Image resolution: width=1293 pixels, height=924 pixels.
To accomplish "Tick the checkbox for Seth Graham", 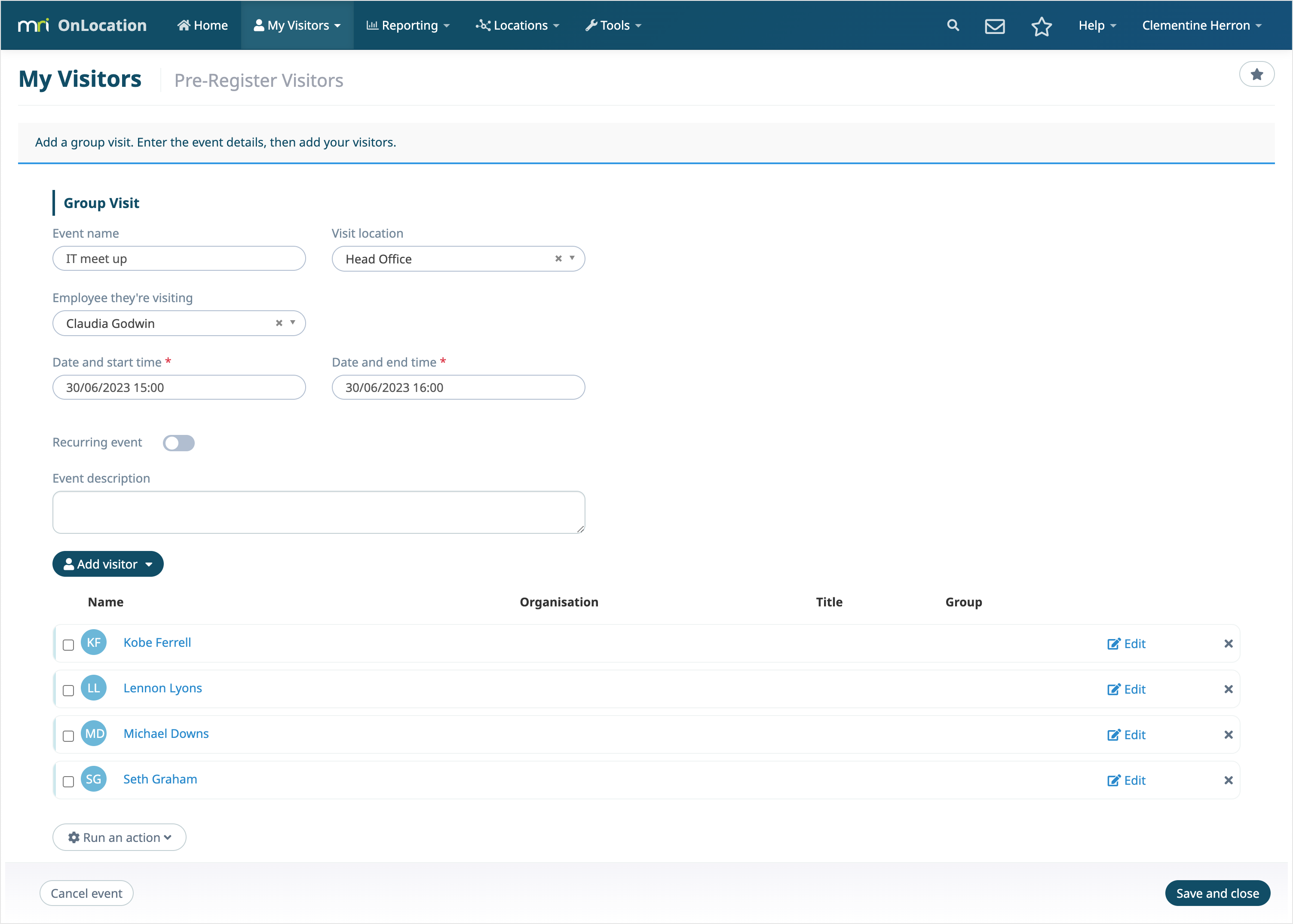I will pos(68,781).
